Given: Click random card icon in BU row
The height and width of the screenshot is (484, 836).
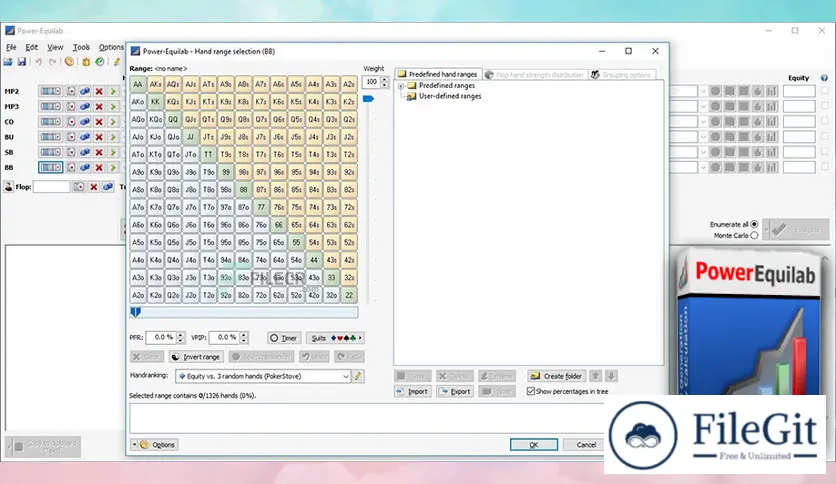Looking at the screenshot, I should (x=71, y=137).
